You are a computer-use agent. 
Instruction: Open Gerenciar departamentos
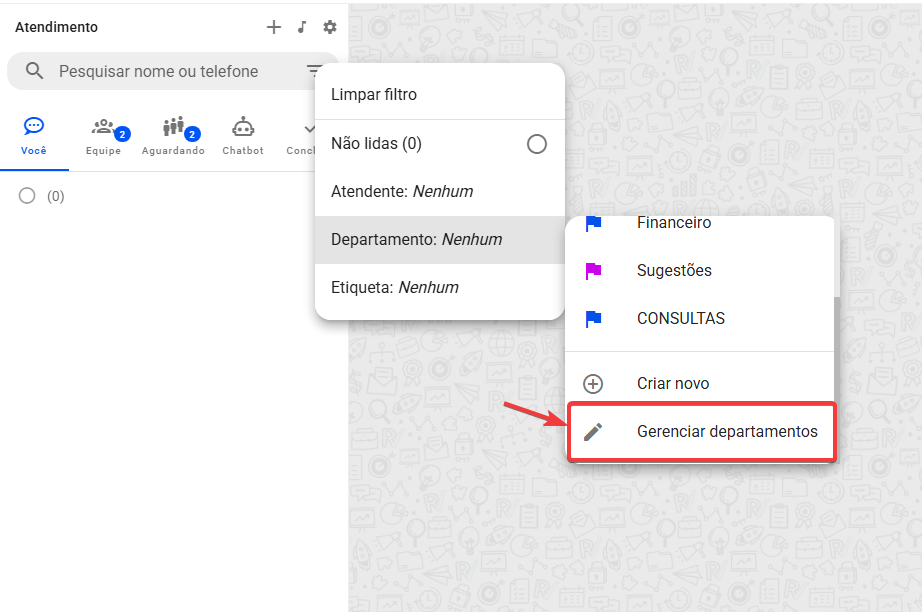click(701, 432)
